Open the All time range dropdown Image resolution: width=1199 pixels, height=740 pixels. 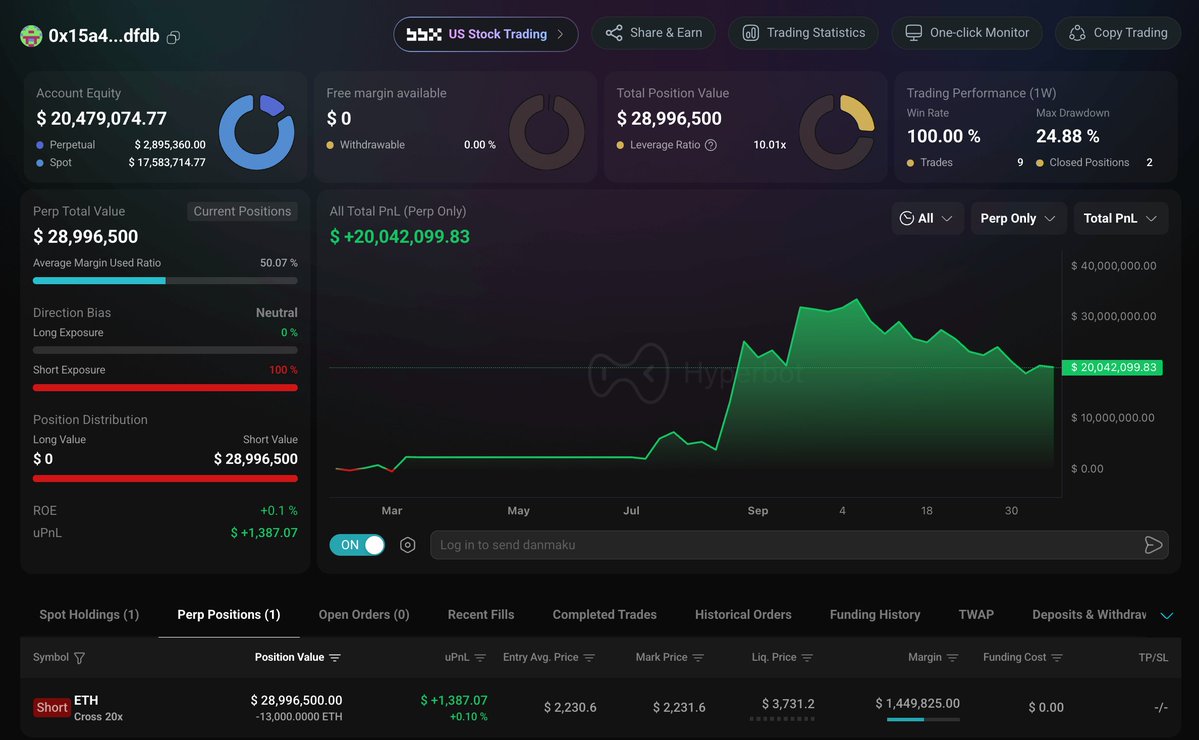point(927,219)
